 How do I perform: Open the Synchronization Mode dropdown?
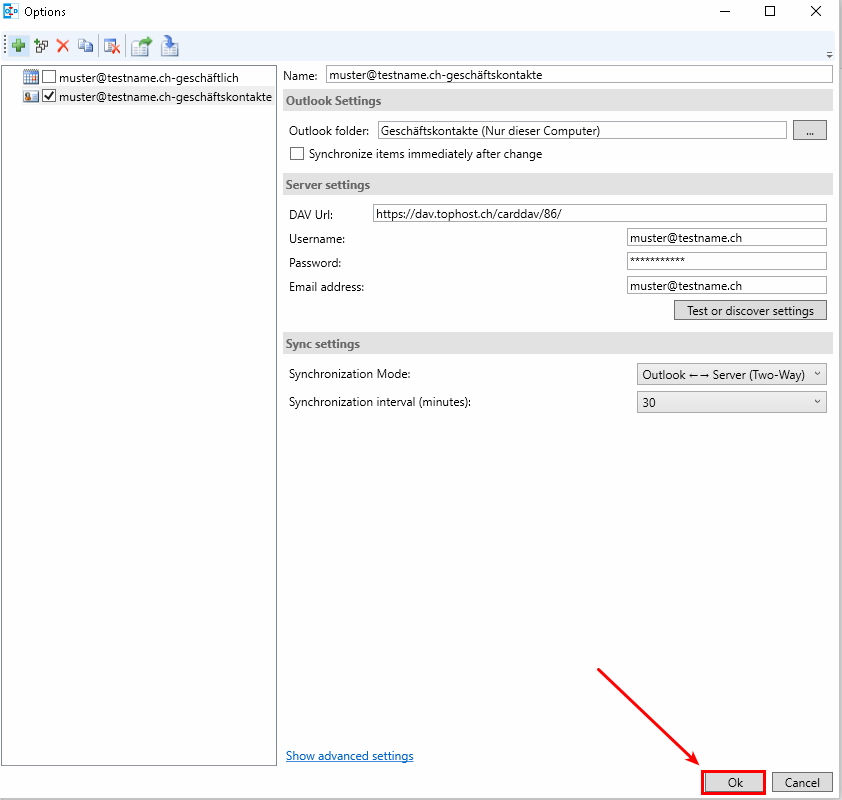(731, 374)
